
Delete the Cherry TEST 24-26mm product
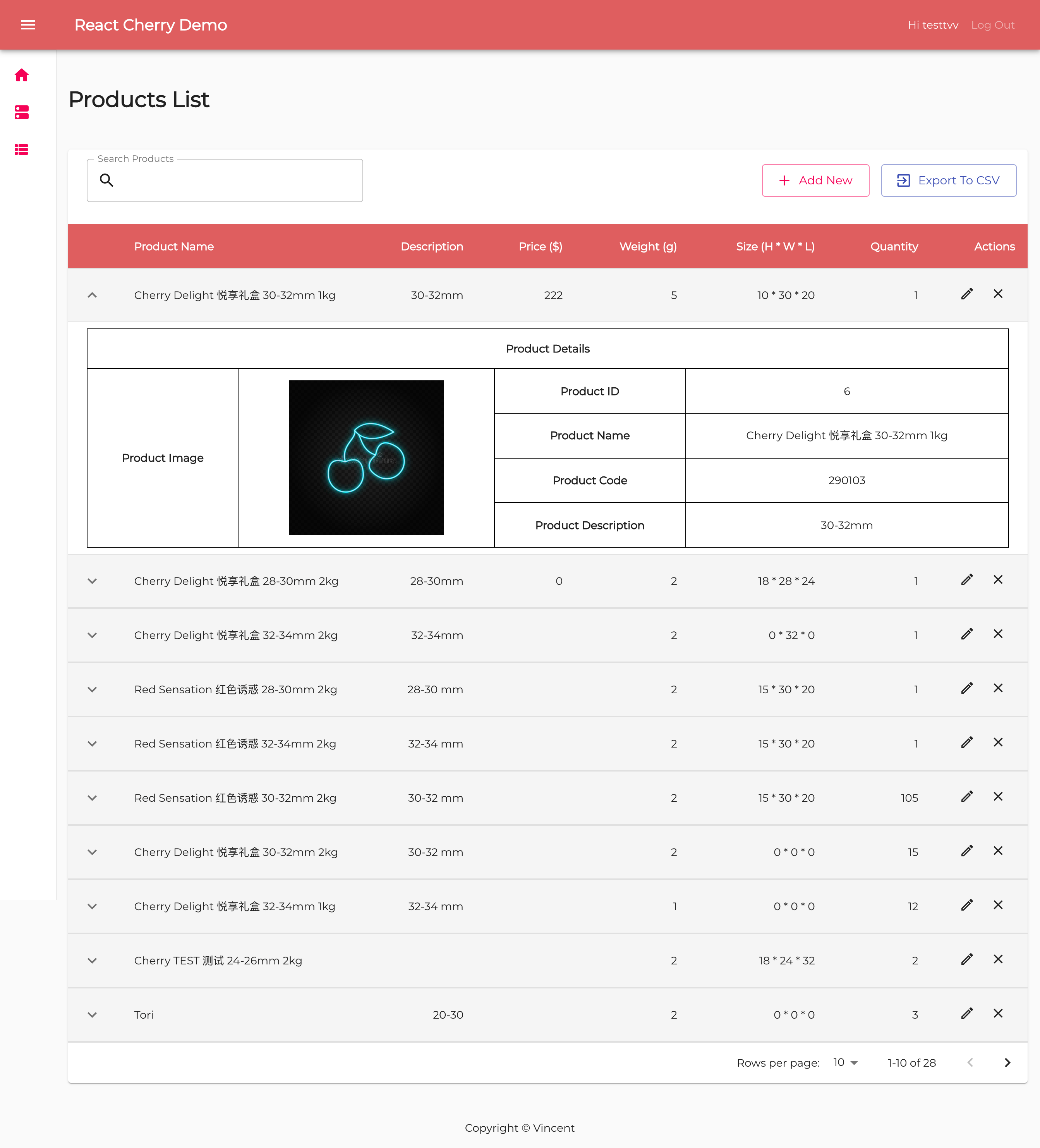pos(998,959)
